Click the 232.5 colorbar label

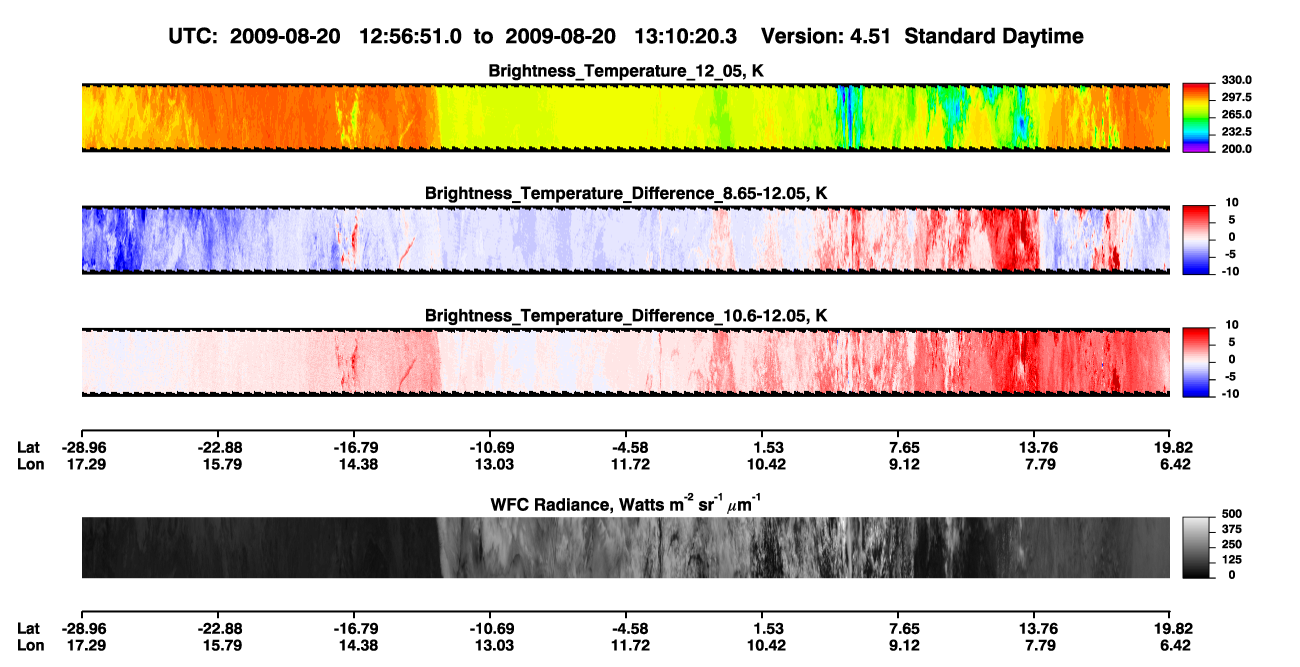click(x=1235, y=132)
